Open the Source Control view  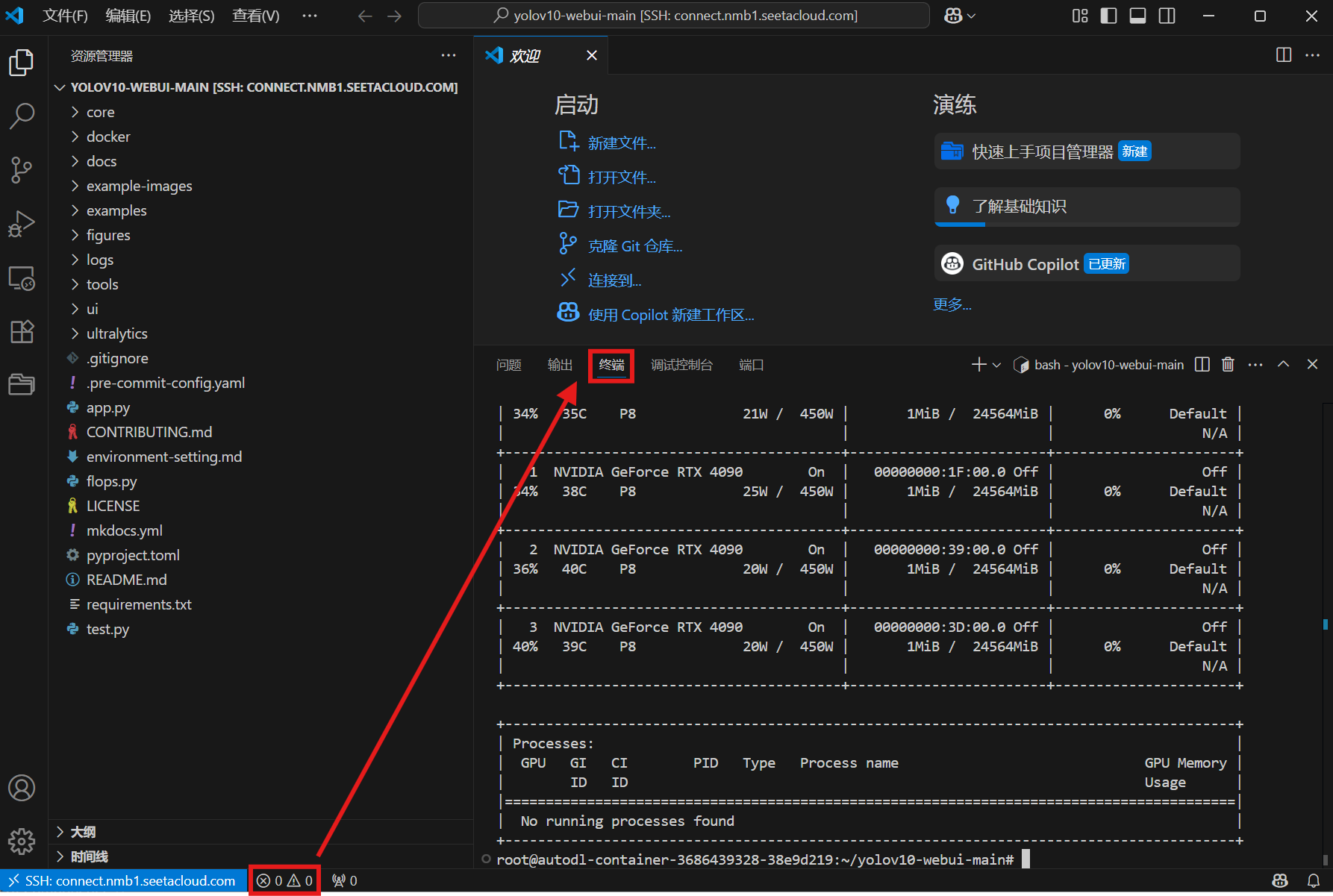click(x=22, y=170)
